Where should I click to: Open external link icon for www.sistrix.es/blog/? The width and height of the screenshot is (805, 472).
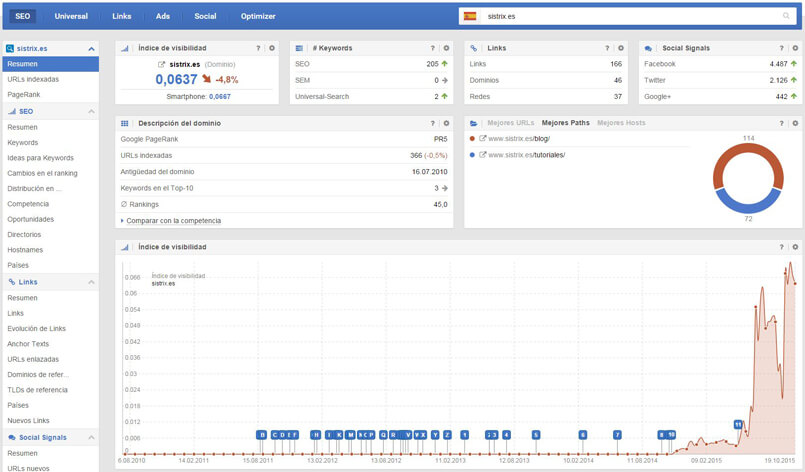[x=483, y=139]
